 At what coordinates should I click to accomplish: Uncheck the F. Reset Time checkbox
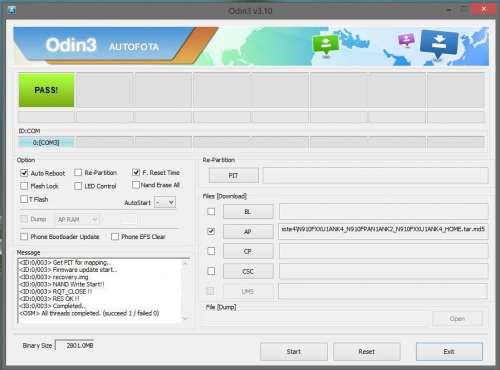click(x=136, y=172)
